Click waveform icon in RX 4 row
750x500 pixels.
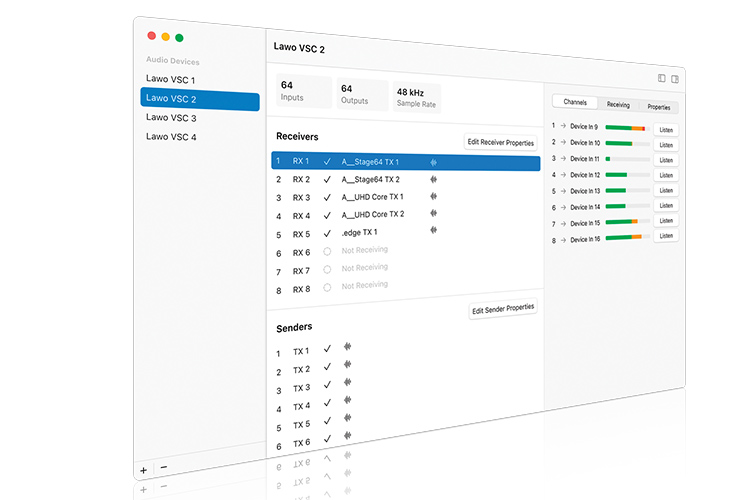pyautogui.click(x=433, y=213)
